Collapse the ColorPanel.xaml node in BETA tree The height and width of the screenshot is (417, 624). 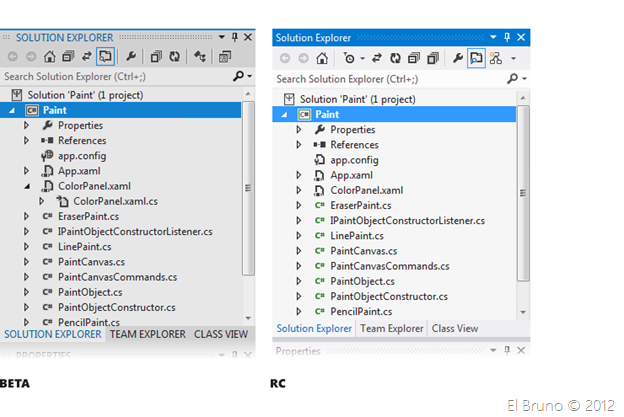point(27,186)
